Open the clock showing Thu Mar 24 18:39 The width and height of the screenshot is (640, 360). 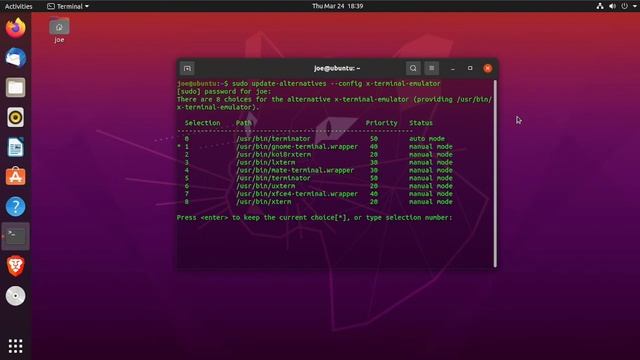[x=338, y=6]
